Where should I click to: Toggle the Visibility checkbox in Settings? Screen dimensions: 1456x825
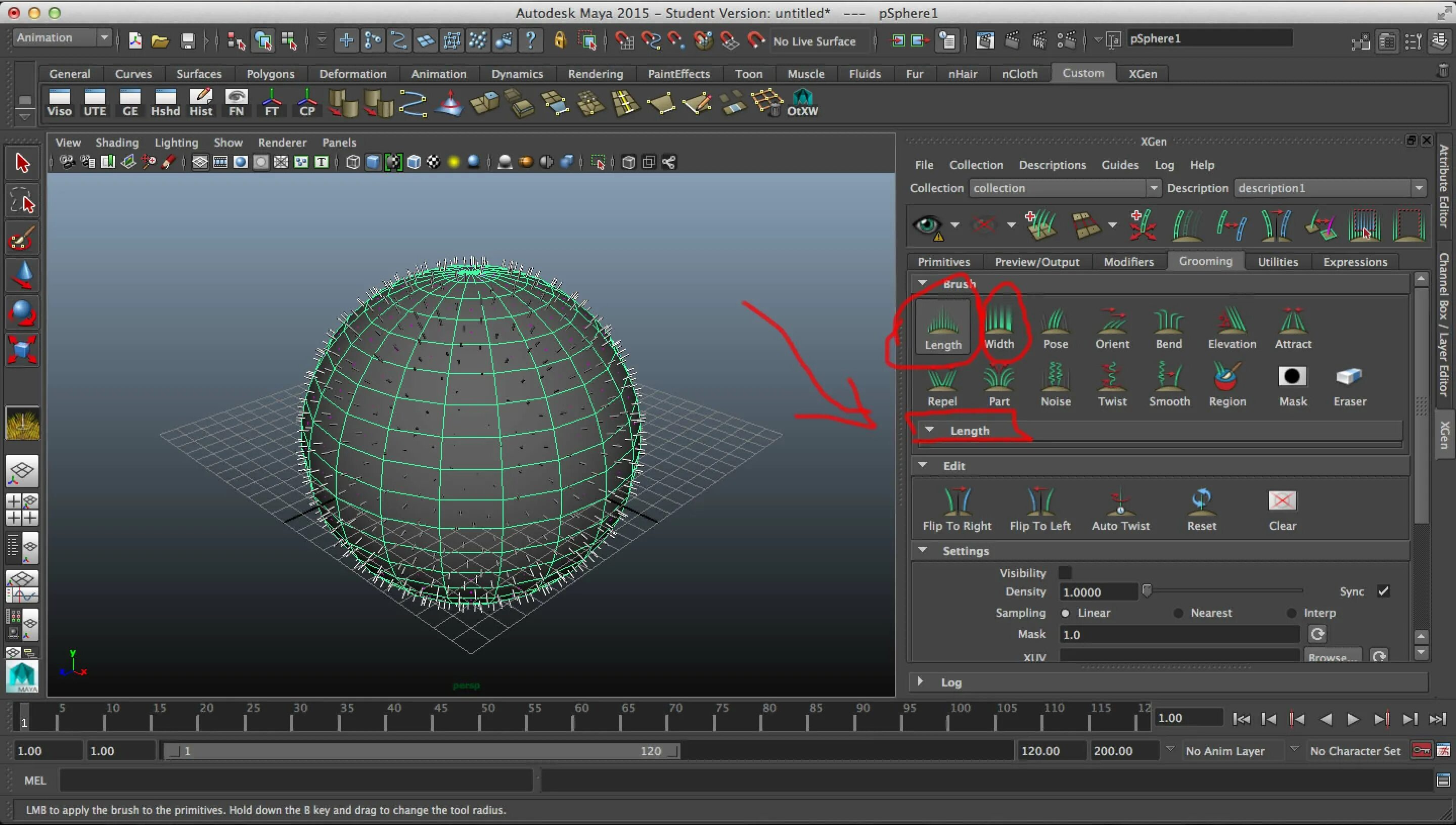[x=1065, y=573]
